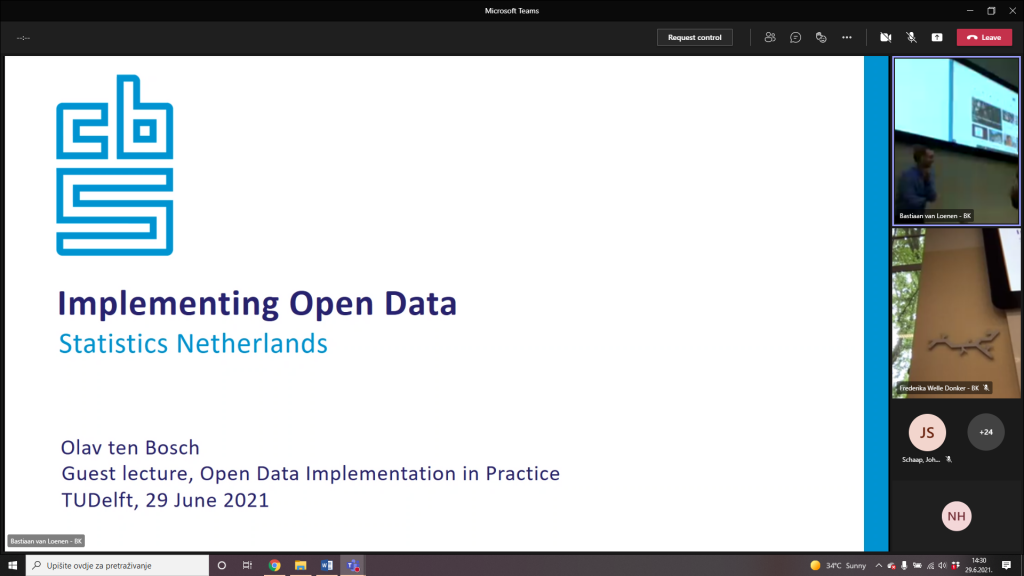
Task: Open the More actions ellipsis menu
Action: click(847, 37)
